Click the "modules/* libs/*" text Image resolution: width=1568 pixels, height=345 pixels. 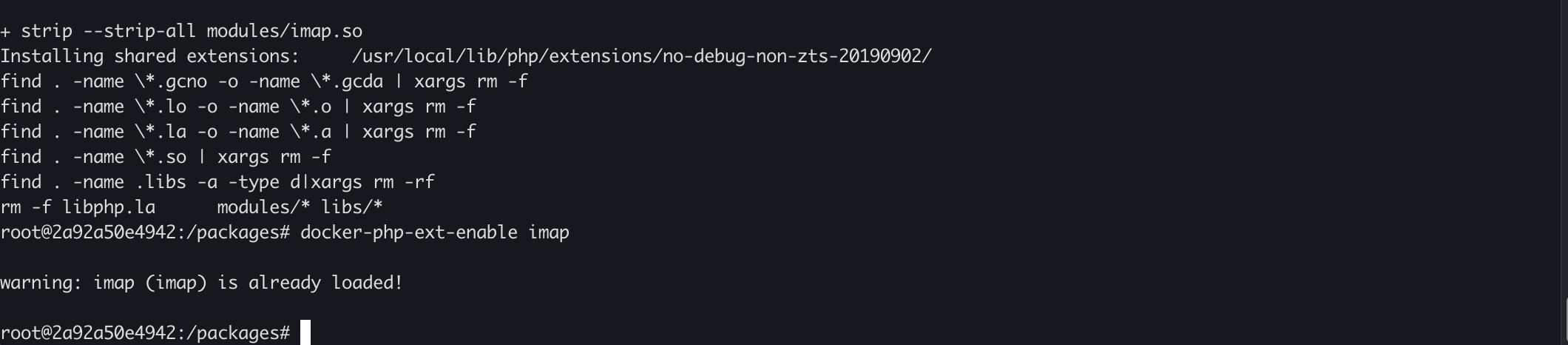tap(300, 207)
